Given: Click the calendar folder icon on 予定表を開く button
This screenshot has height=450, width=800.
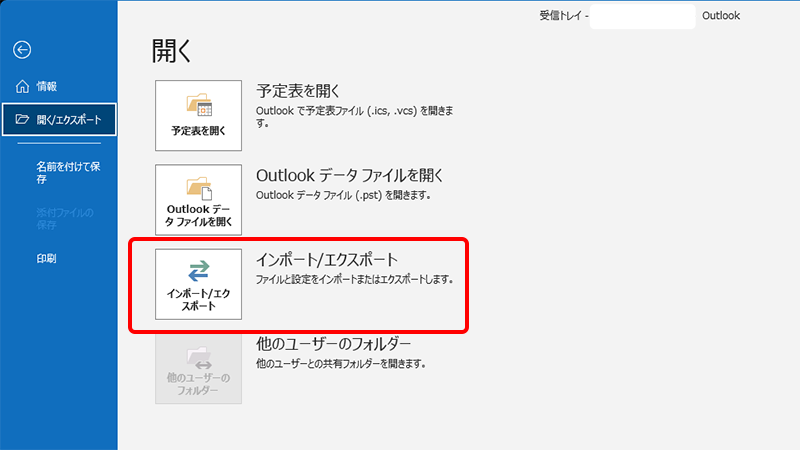Looking at the screenshot, I should point(198,106).
